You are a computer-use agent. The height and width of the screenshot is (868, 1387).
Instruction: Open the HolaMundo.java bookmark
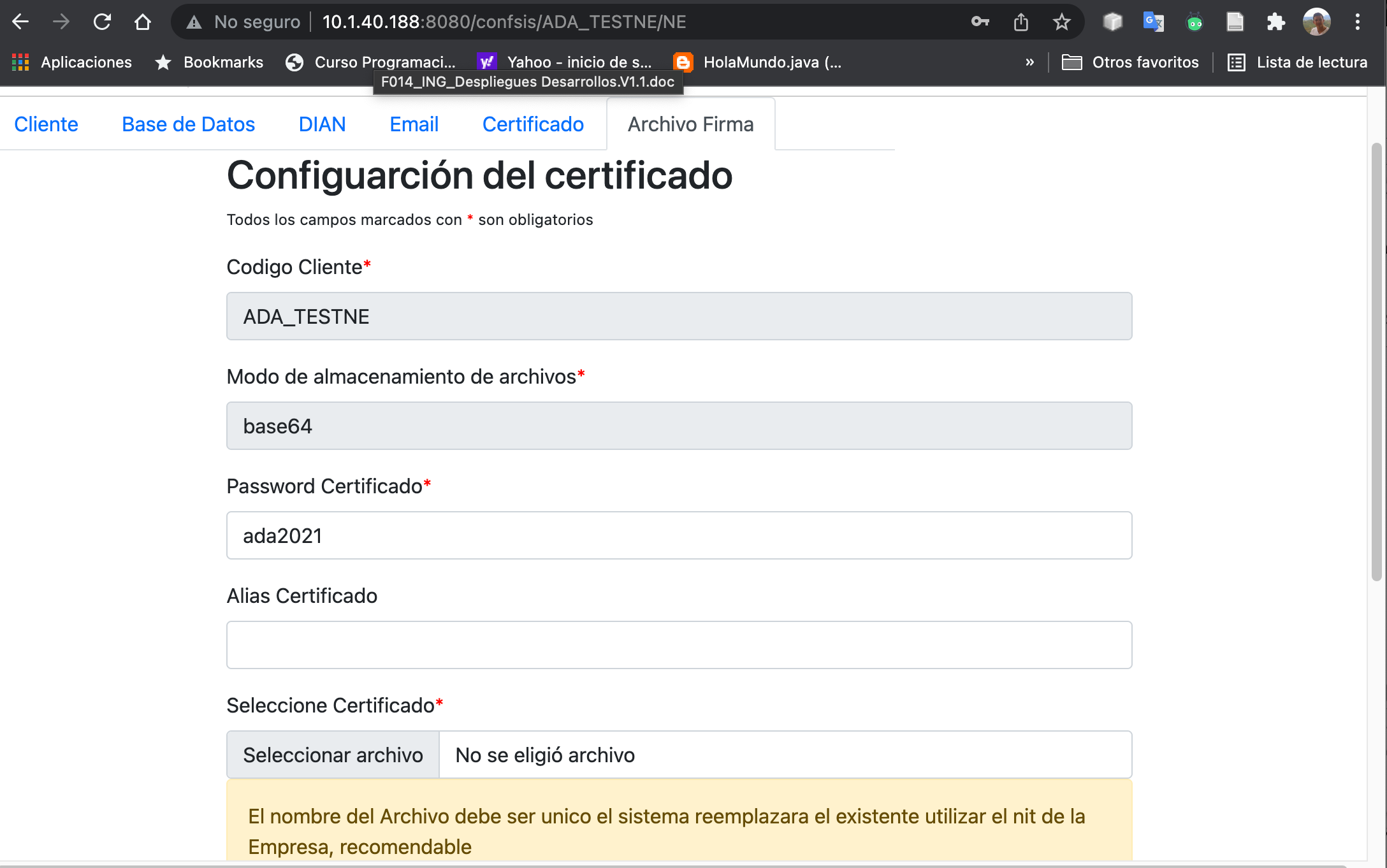(759, 62)
